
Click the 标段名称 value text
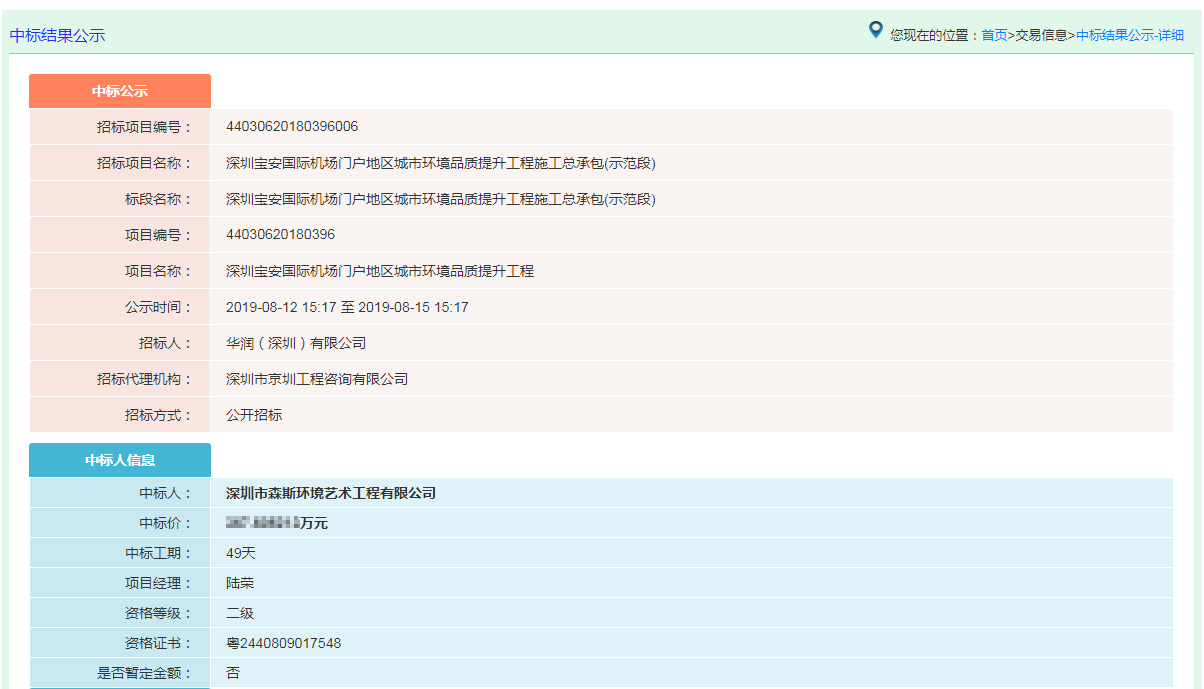(440, 199)
